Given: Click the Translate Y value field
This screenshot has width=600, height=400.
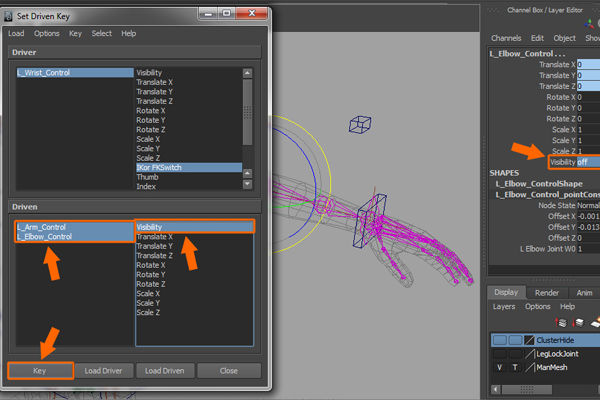Looking at the screenshot, I should tap(588, 75).
